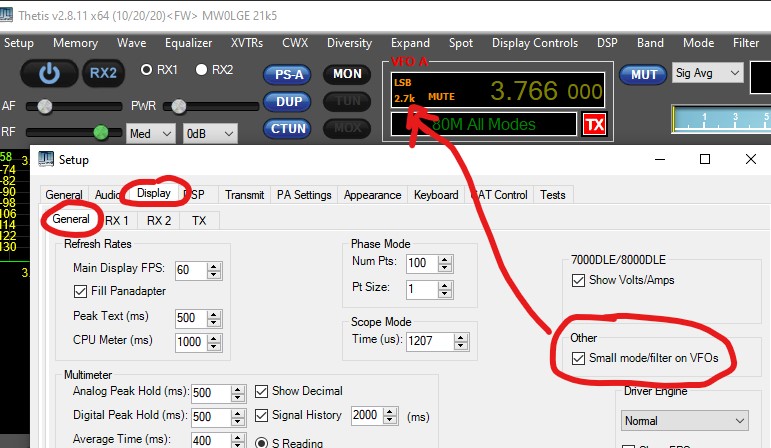The height and width of the screenshot is (448, 771).
Task: Toggle the RX2 receiver button
Action: click(102, 73)
